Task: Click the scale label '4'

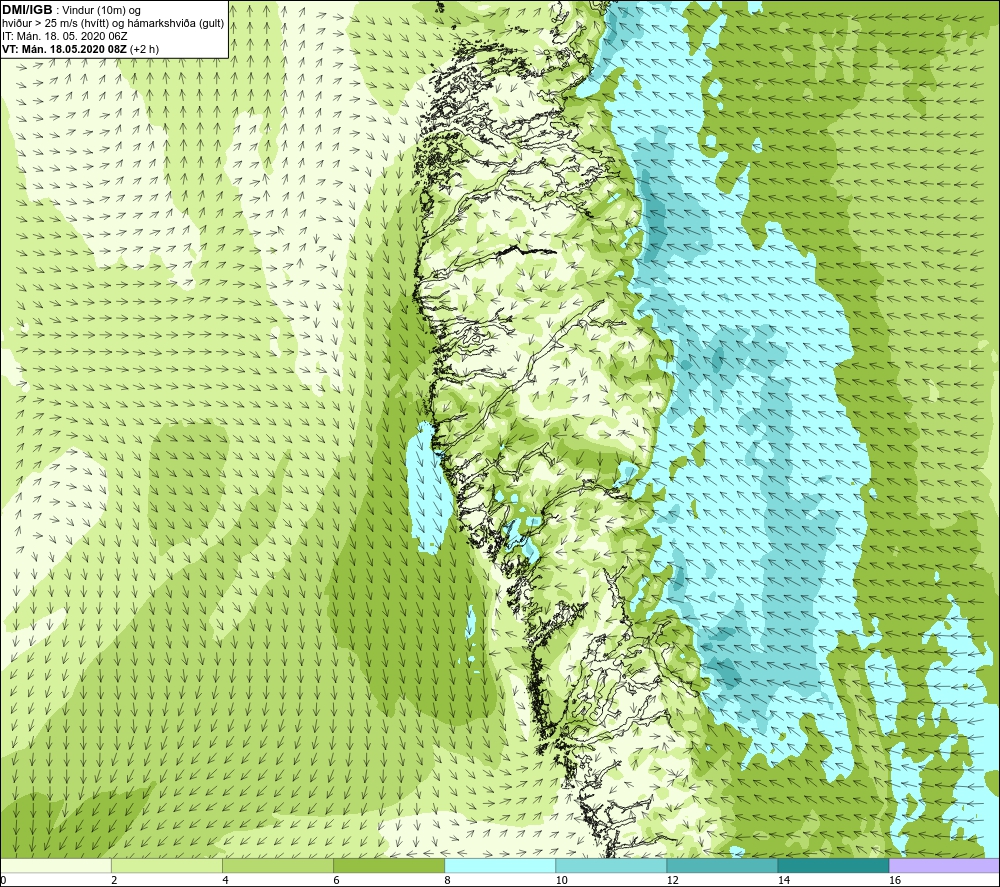Action: [225, 880]
